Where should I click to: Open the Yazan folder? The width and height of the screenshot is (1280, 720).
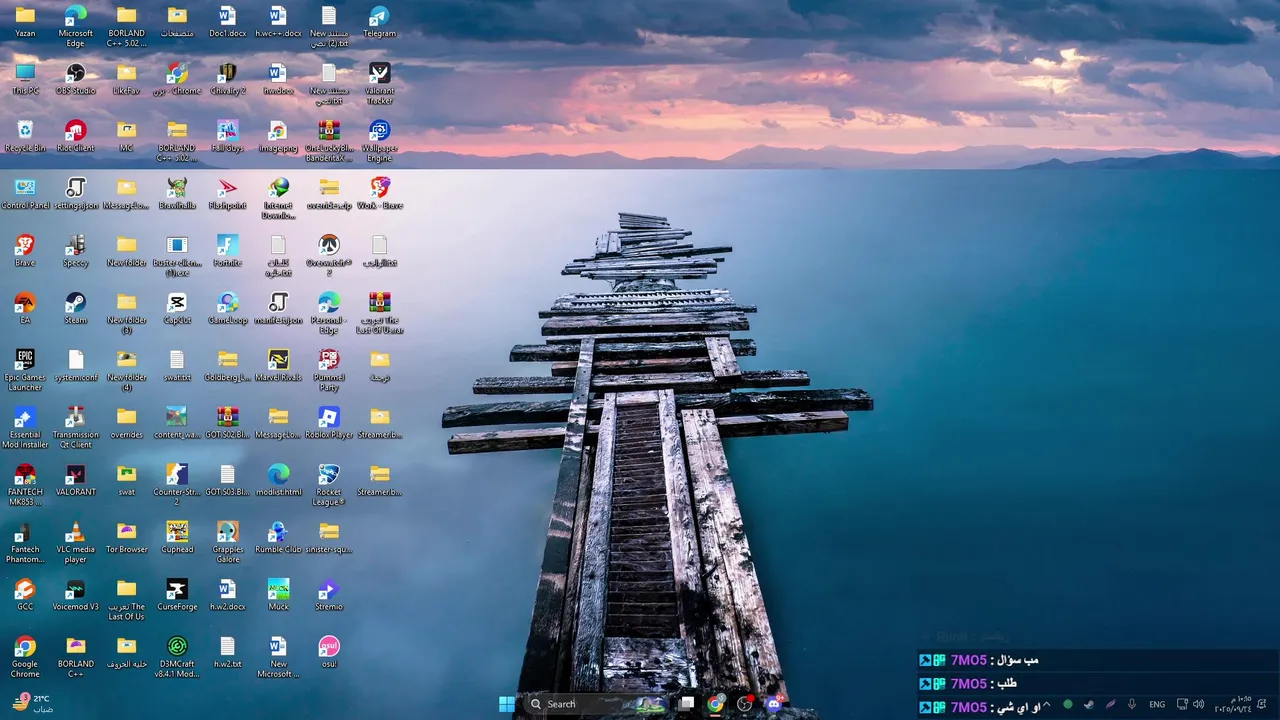click(25, 22)
